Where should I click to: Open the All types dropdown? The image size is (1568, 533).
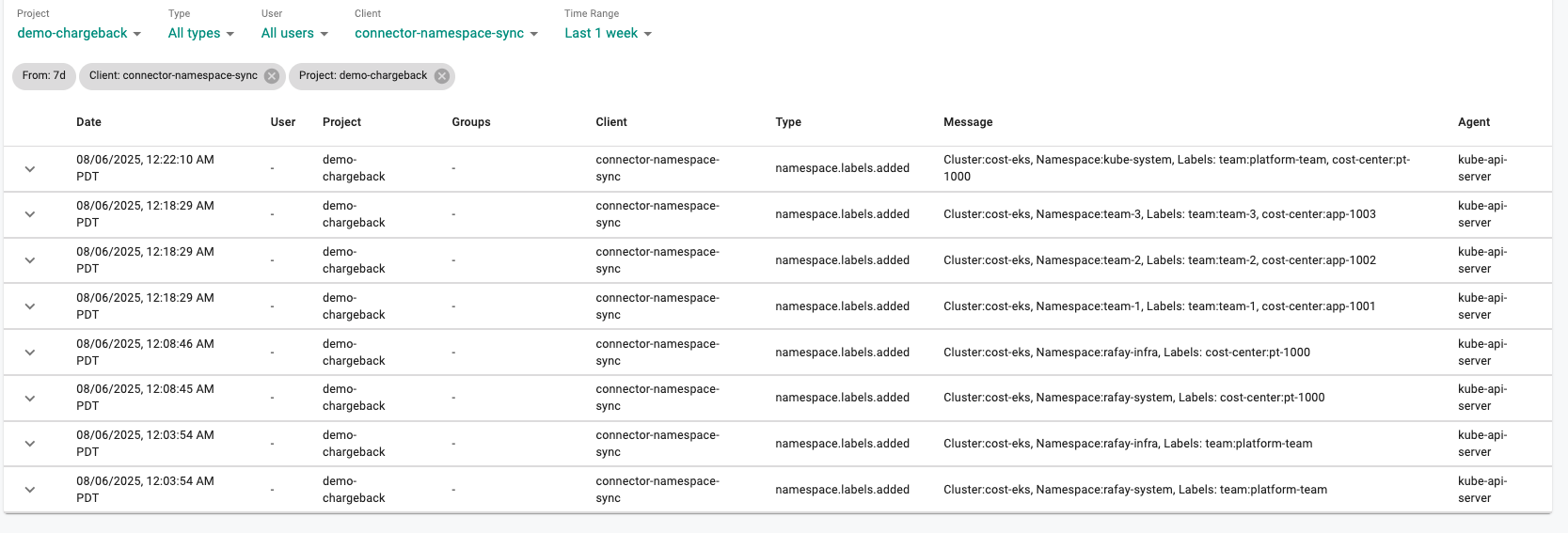pos(201,33)
